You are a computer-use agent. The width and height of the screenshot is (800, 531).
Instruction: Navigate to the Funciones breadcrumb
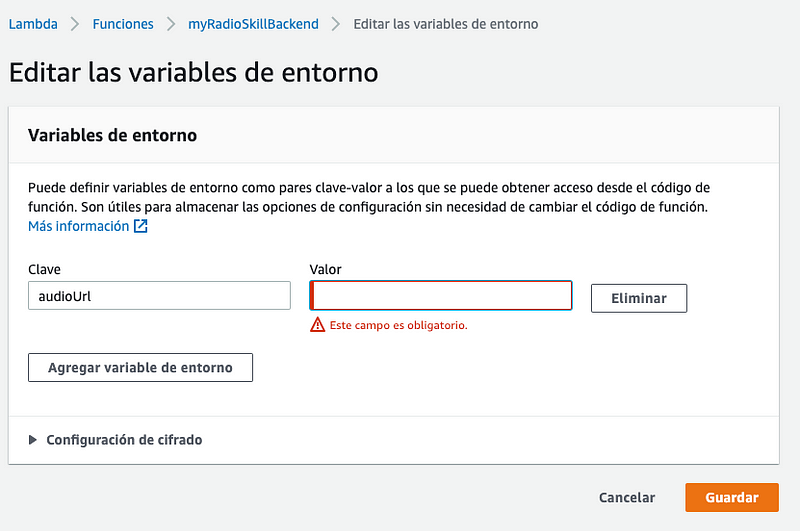tap(123, 24)
